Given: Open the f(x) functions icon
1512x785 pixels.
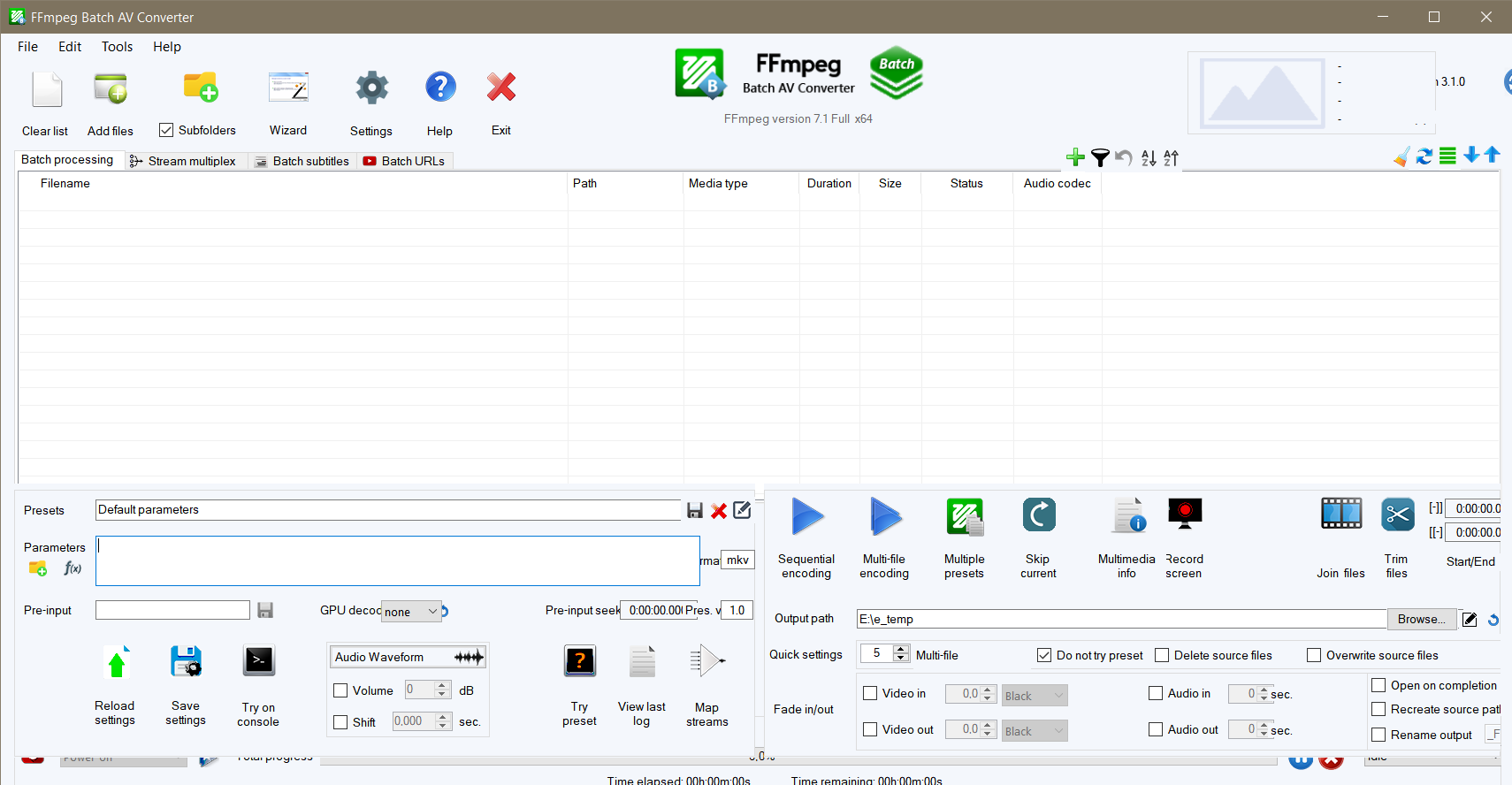Looking at the screenshot, I should (73, 568).
